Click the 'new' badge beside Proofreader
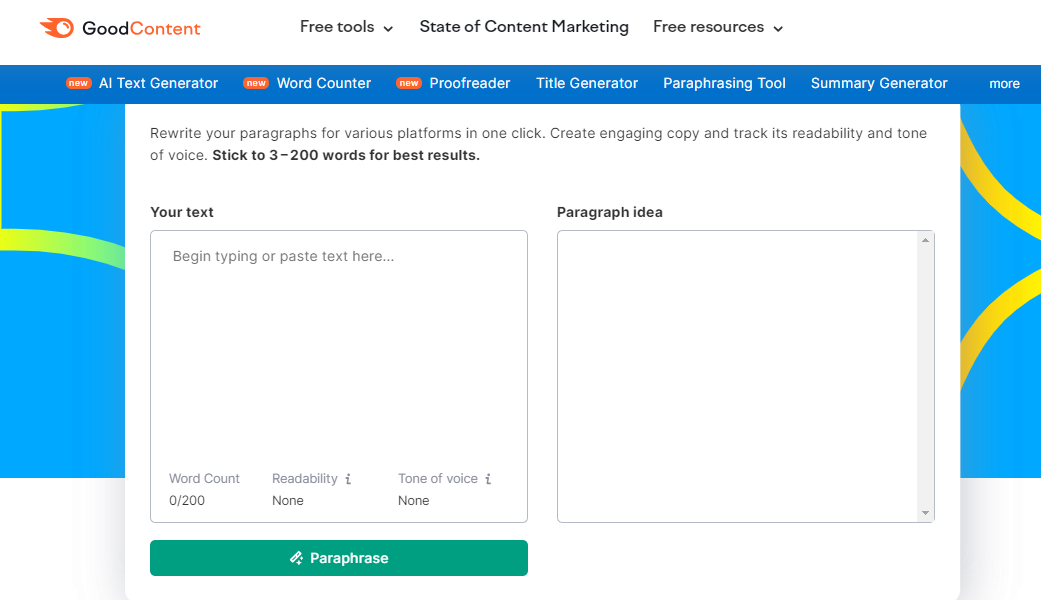This screenshot has height=600, width=1041. click(x=408, y=84)
